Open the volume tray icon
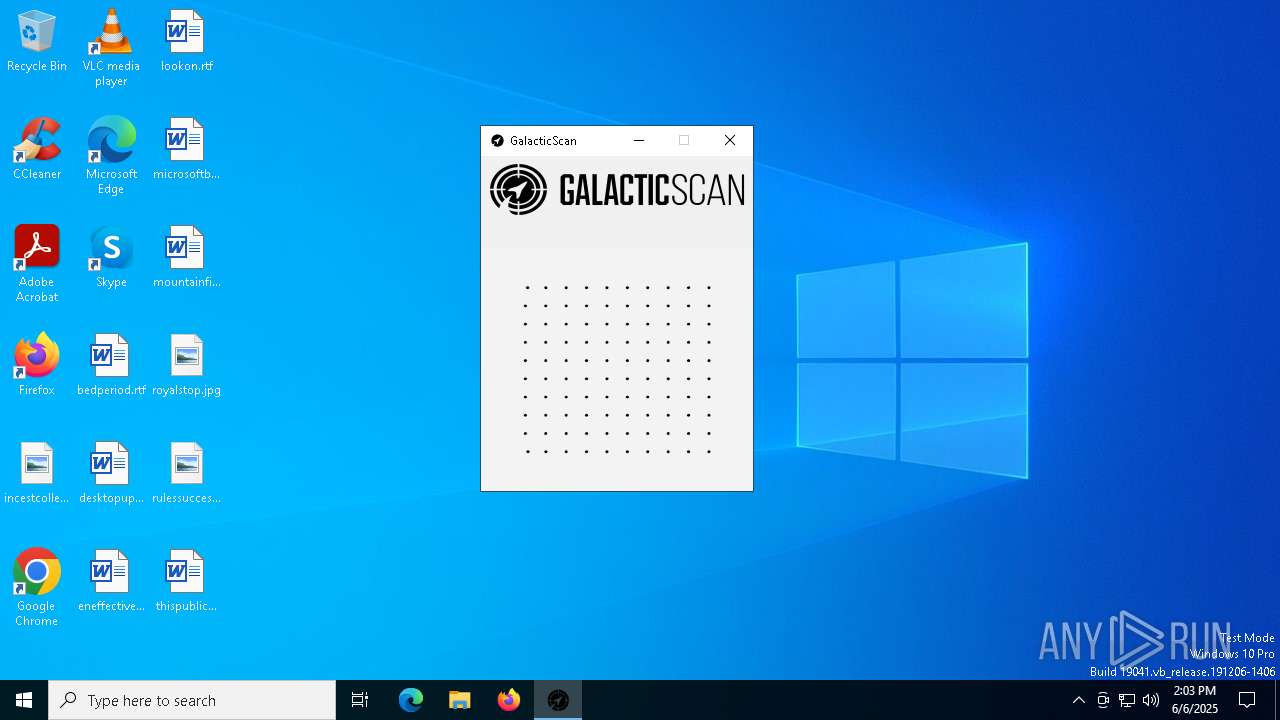 click(1151, 700)
